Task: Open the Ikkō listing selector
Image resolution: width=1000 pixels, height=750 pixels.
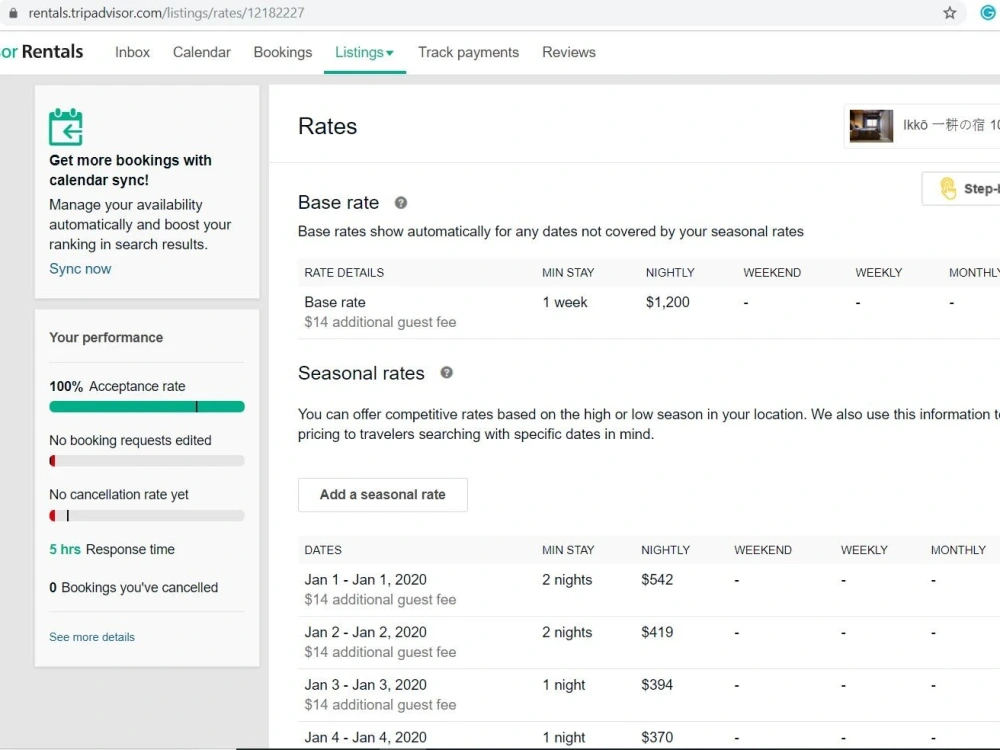Action: click(922, 126)
